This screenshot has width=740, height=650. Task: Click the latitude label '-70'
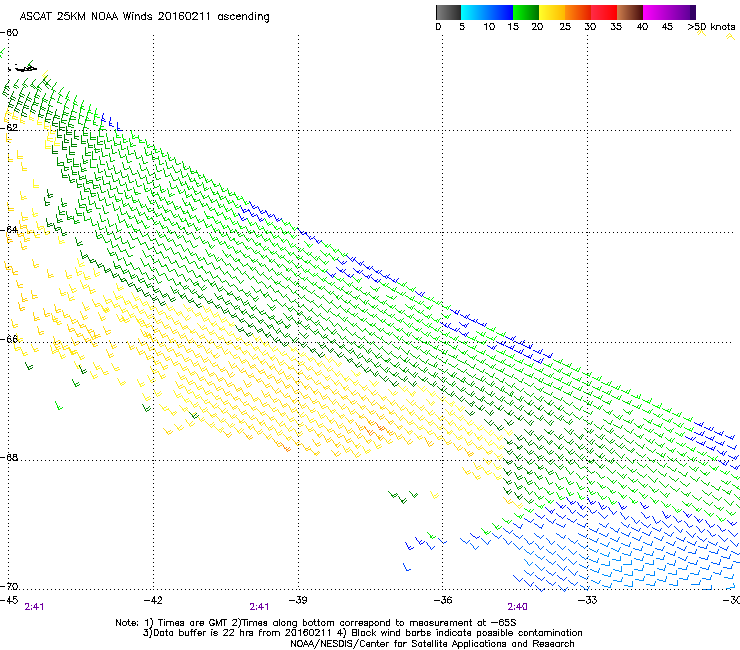pos(9,586)
